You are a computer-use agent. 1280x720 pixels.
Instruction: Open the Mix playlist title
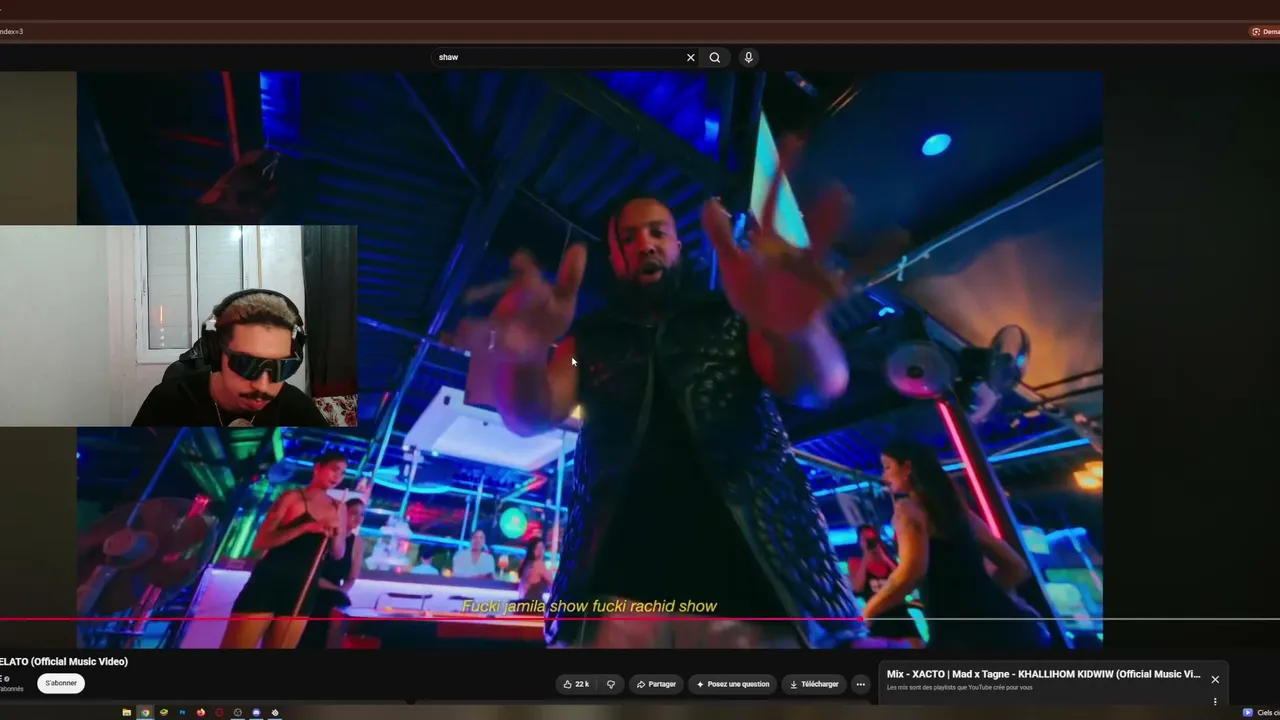point(1043,674)
